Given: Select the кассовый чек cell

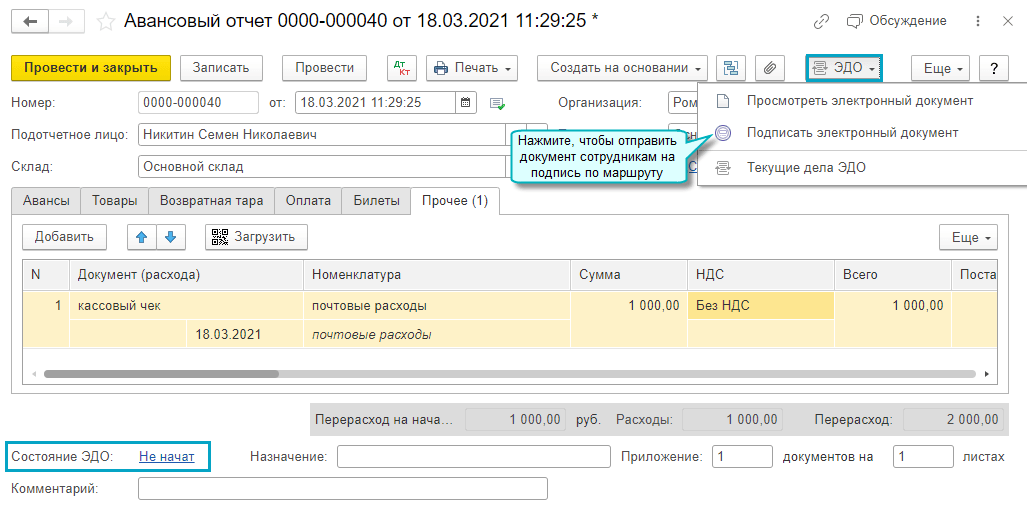Looking at the screenshot, I should coord(186,305).
